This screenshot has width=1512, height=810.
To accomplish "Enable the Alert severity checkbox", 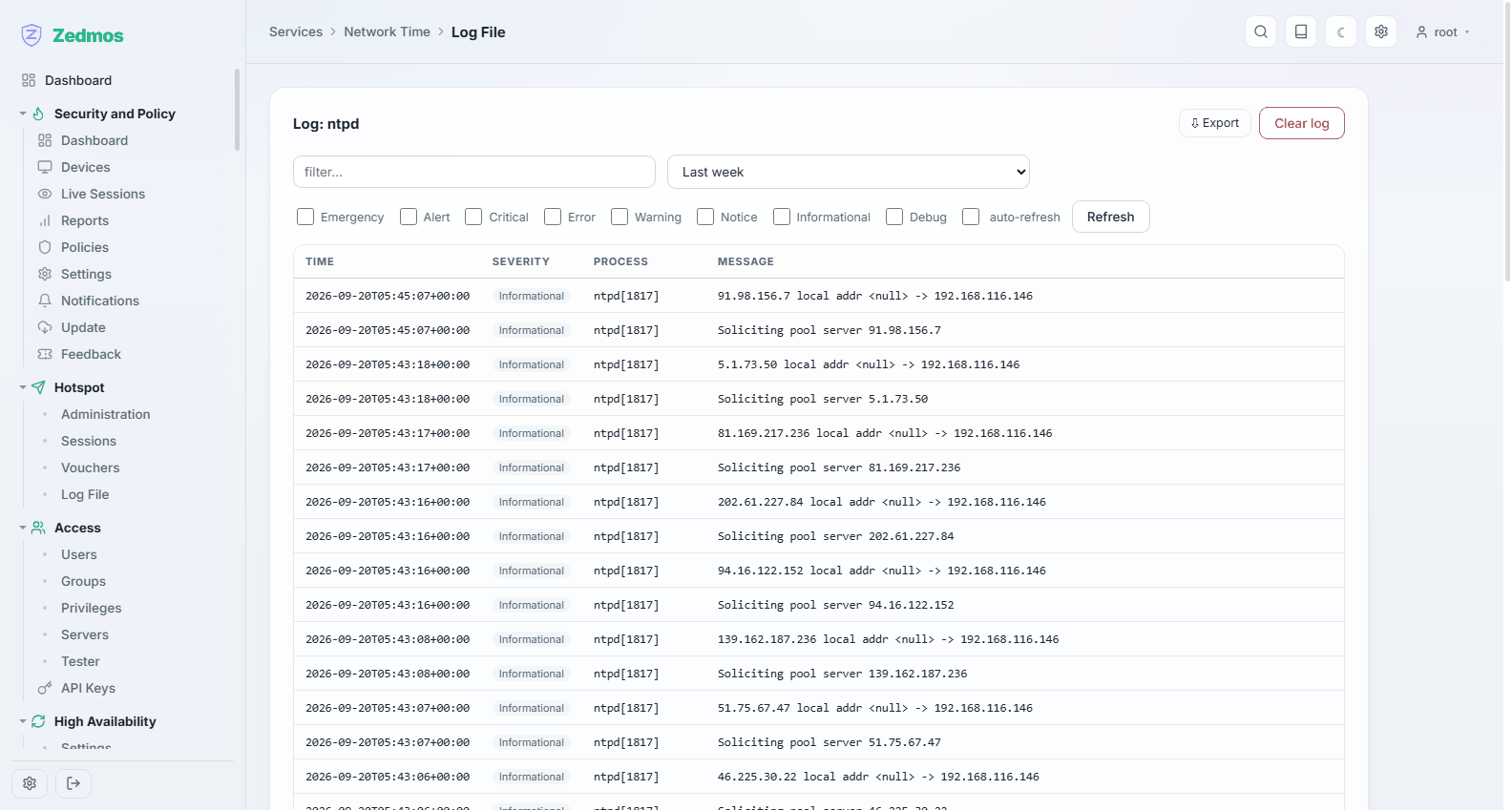I will pyautogui.click(x=409, y=217).
